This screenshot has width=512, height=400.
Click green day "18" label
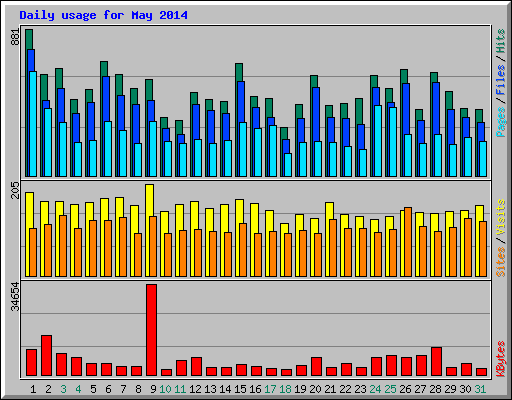tap(285, 389)
